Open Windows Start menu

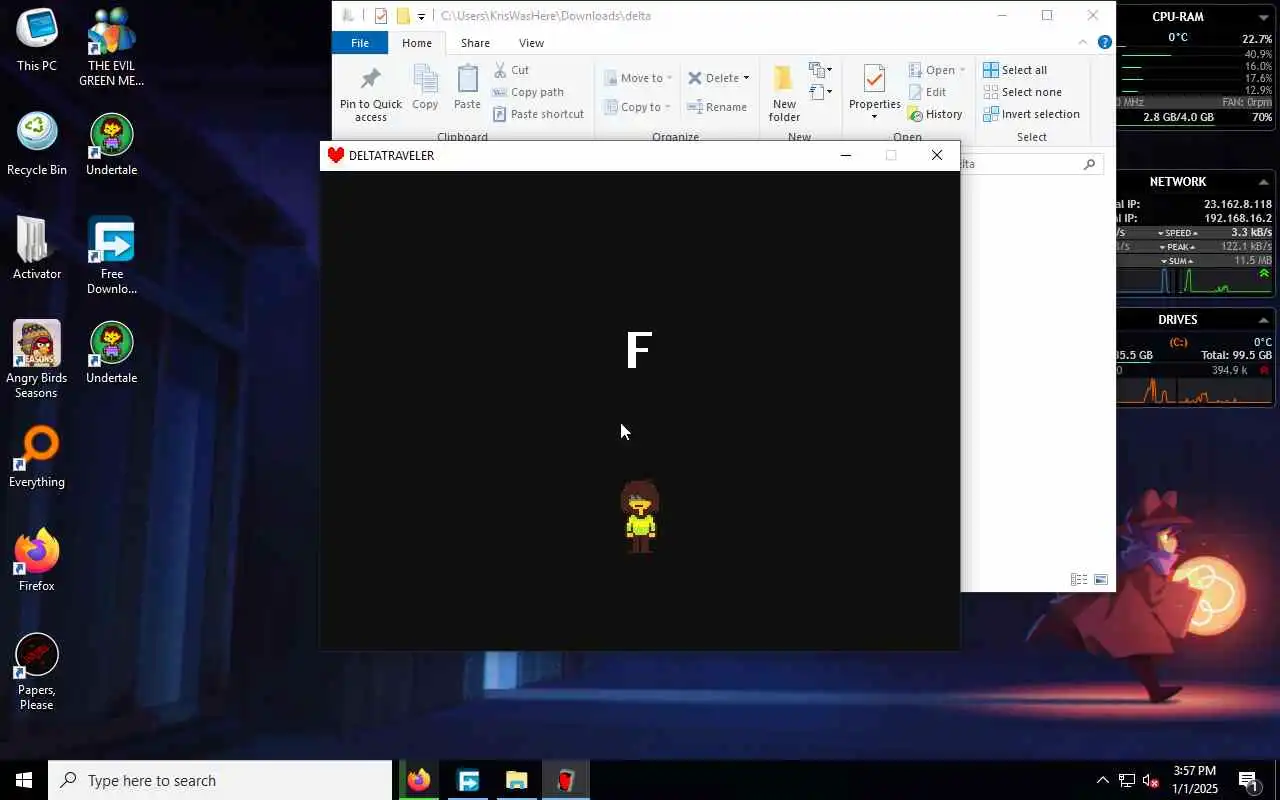point(24,780)
